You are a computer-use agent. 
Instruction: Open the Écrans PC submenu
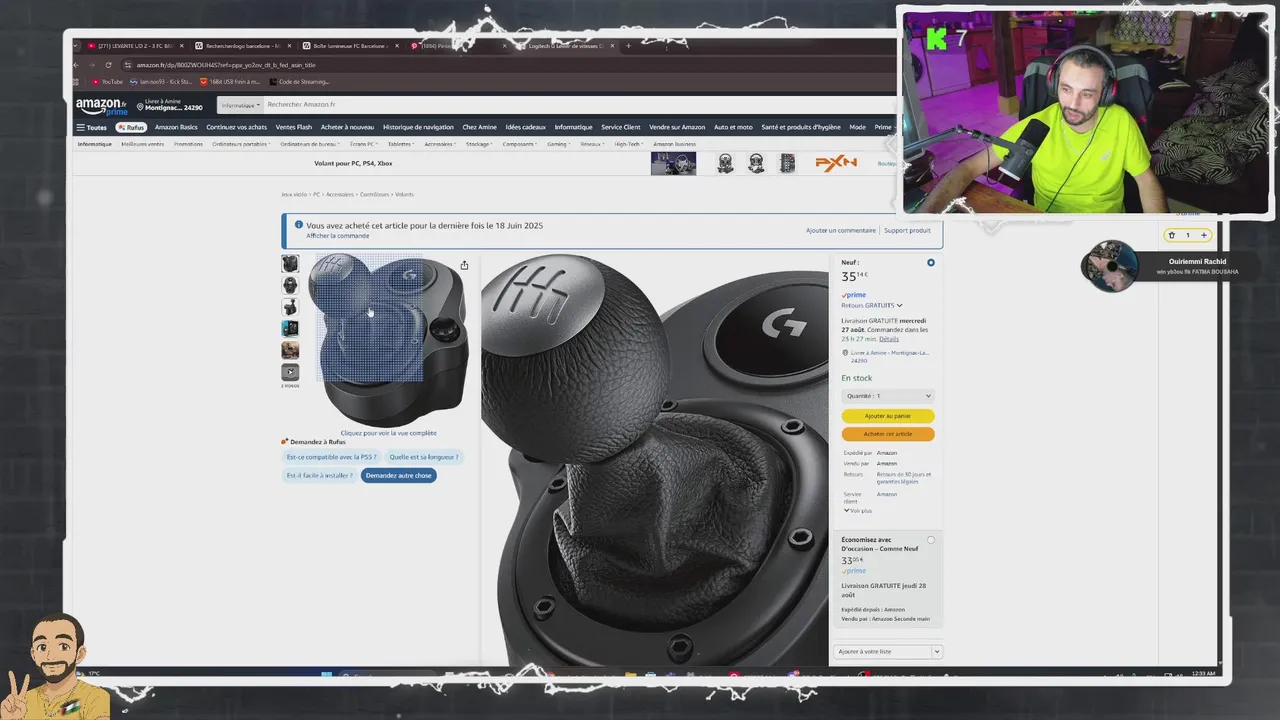coord(363,144)
